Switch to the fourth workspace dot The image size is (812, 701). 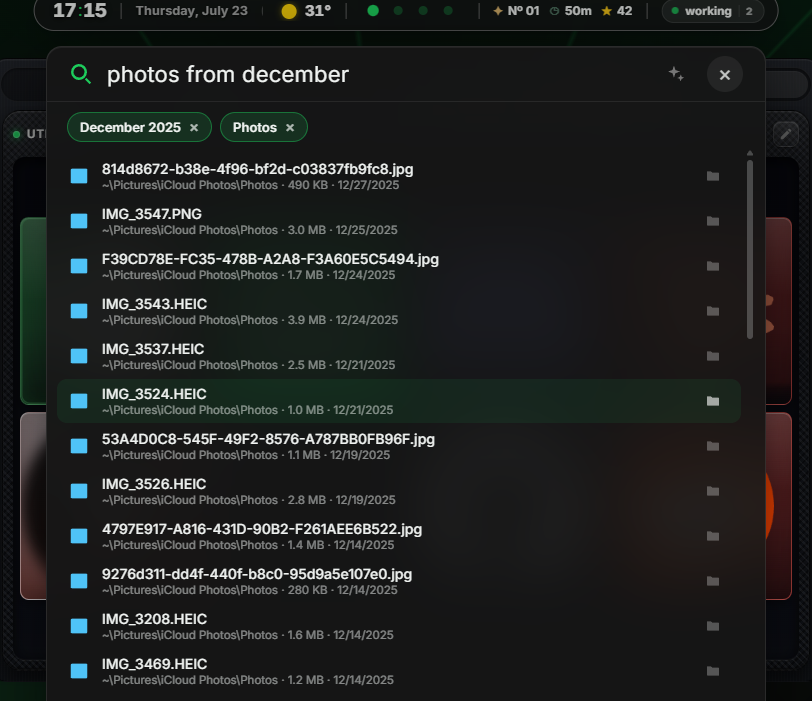[x=448, y=11]
